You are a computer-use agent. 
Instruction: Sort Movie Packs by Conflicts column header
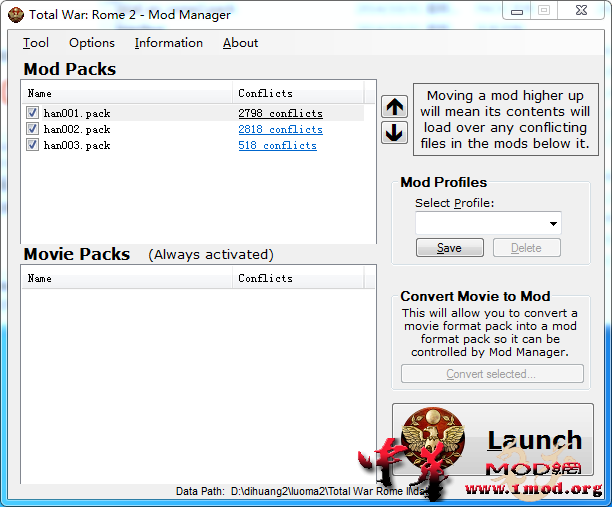pos(298,278)
